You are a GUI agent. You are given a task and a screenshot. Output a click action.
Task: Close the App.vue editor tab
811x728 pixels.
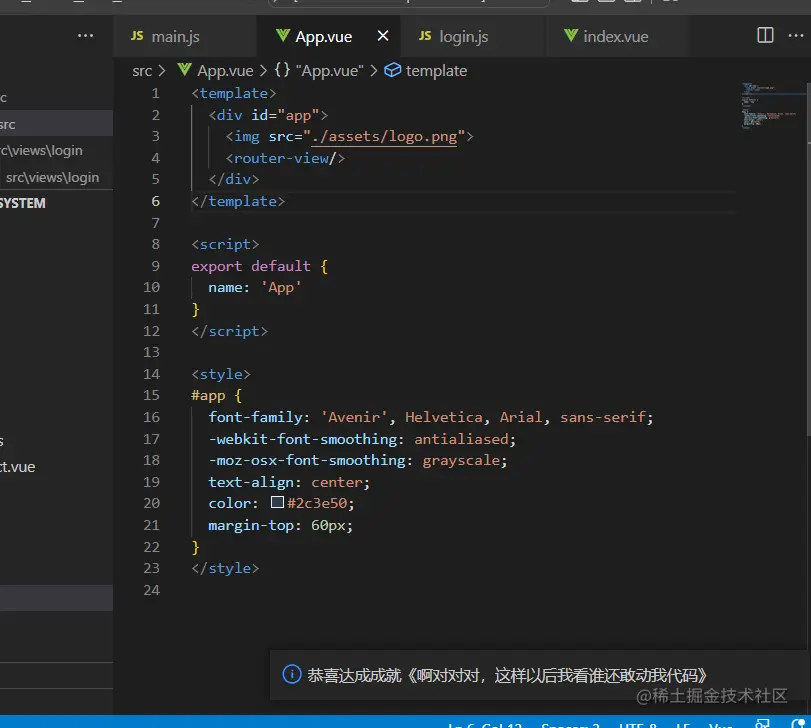[383, 36]
